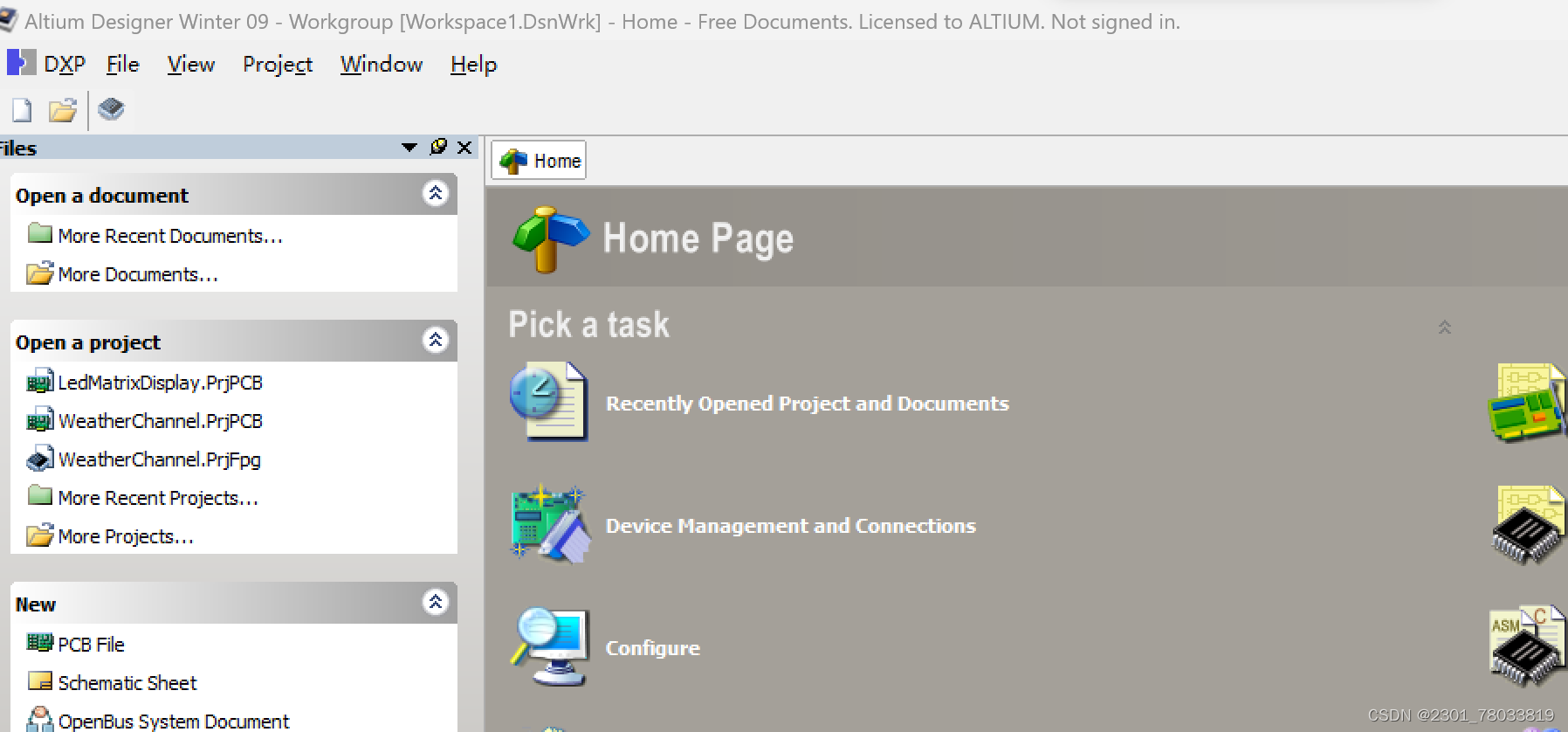Open the Help menu

[x=473, y=64]
